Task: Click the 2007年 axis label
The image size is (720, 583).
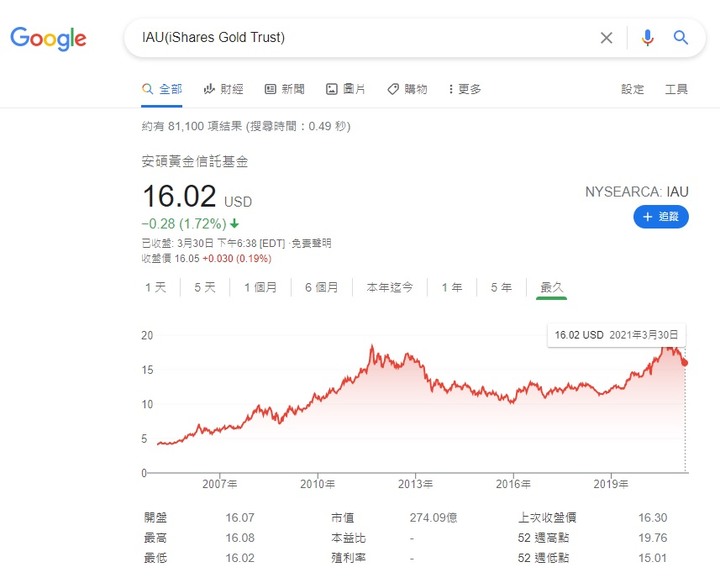Action: [220, 484]
